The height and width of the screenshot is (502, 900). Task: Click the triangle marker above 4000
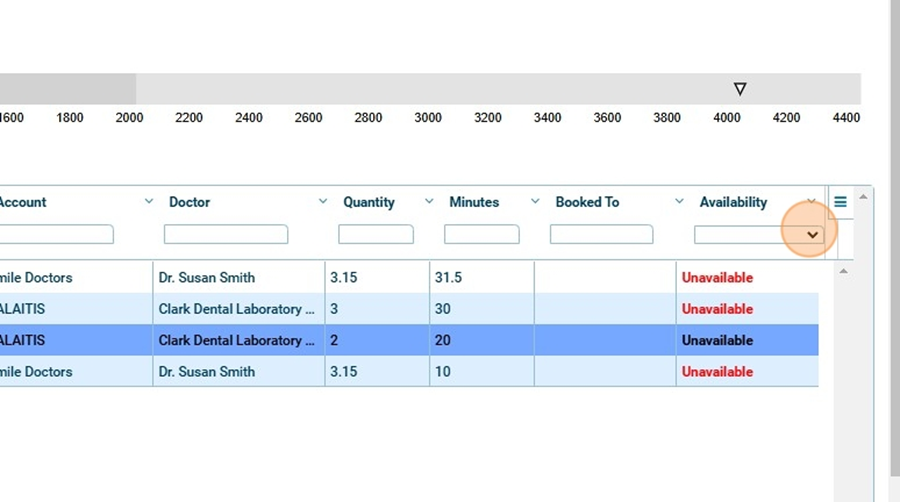click(x=740, y=89)
